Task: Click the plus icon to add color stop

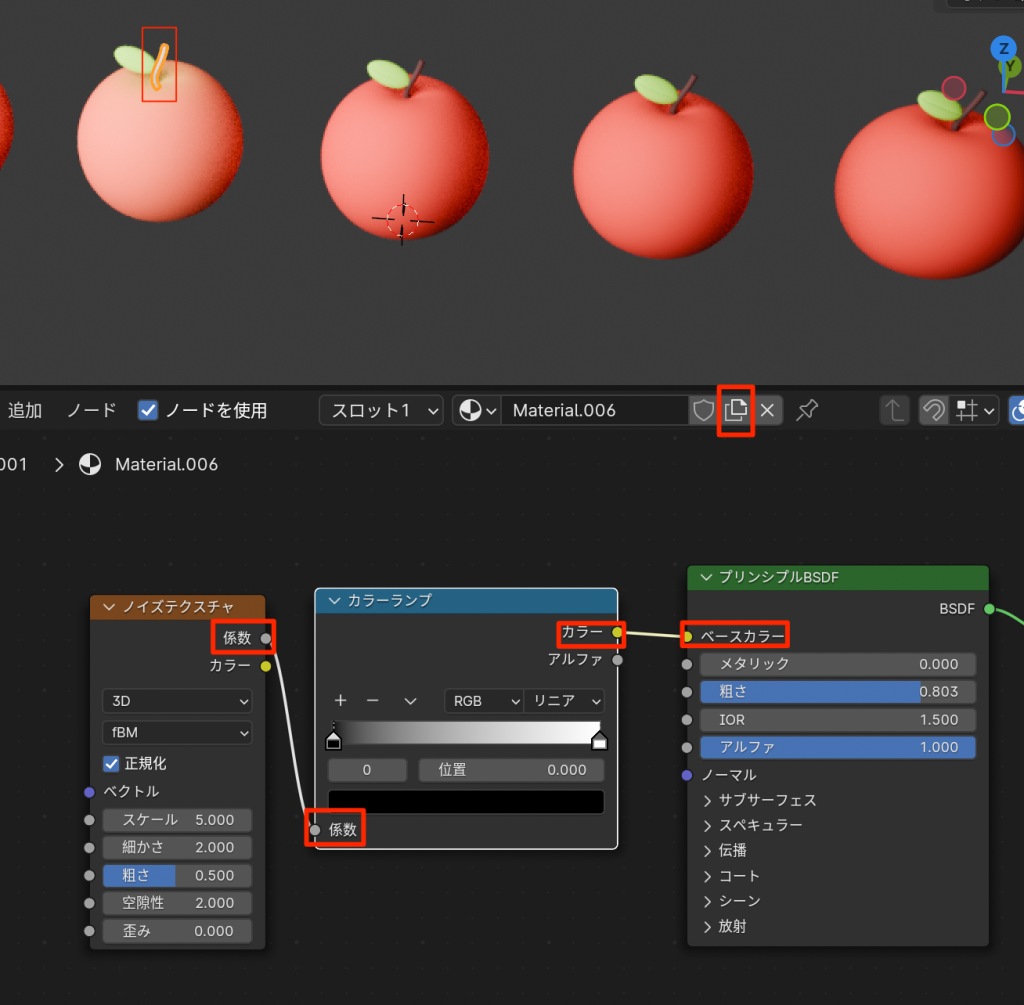Action: click(x=340, y=701)
